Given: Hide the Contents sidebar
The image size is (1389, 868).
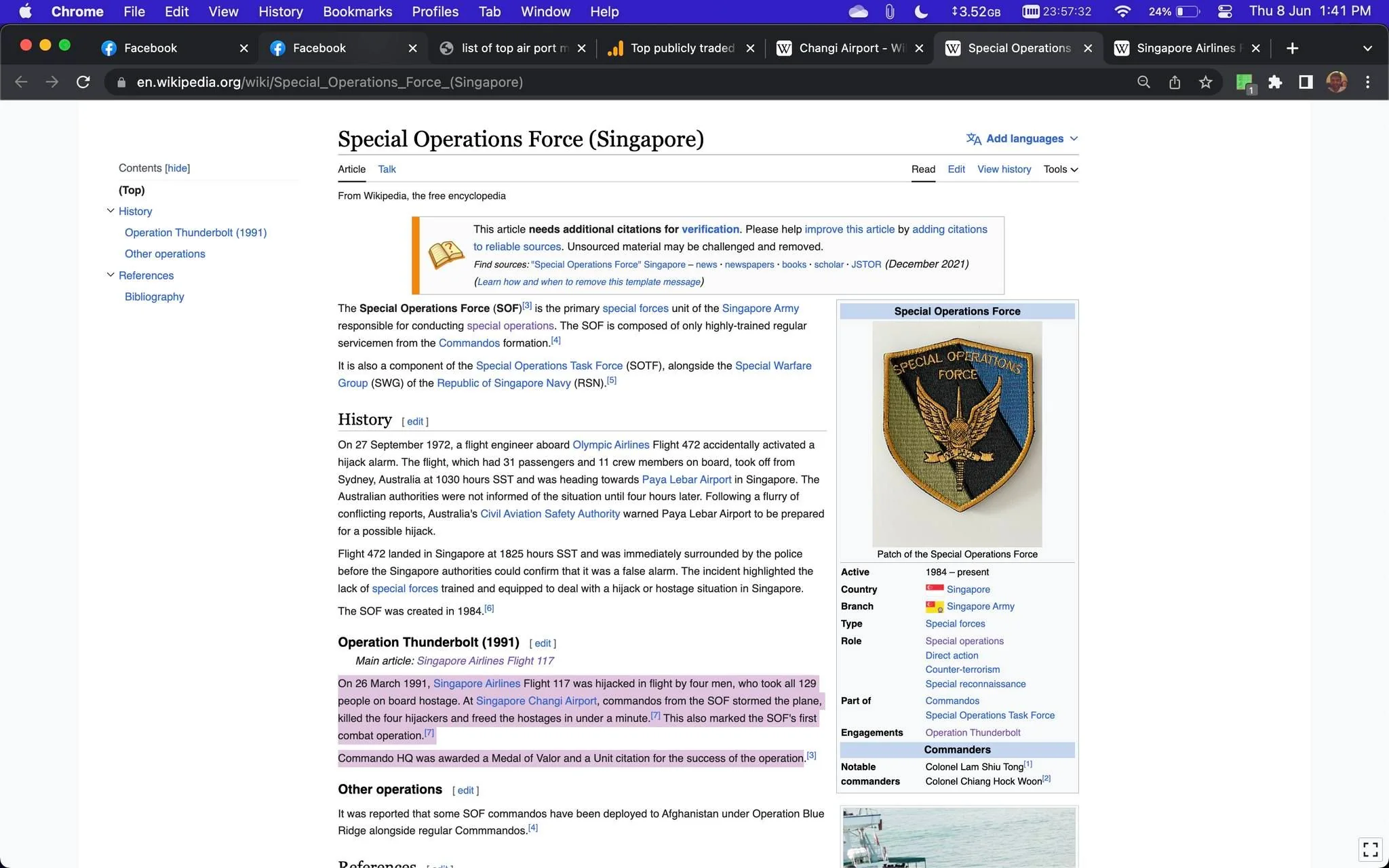Looking at the screenshot, I should point(178,168).
